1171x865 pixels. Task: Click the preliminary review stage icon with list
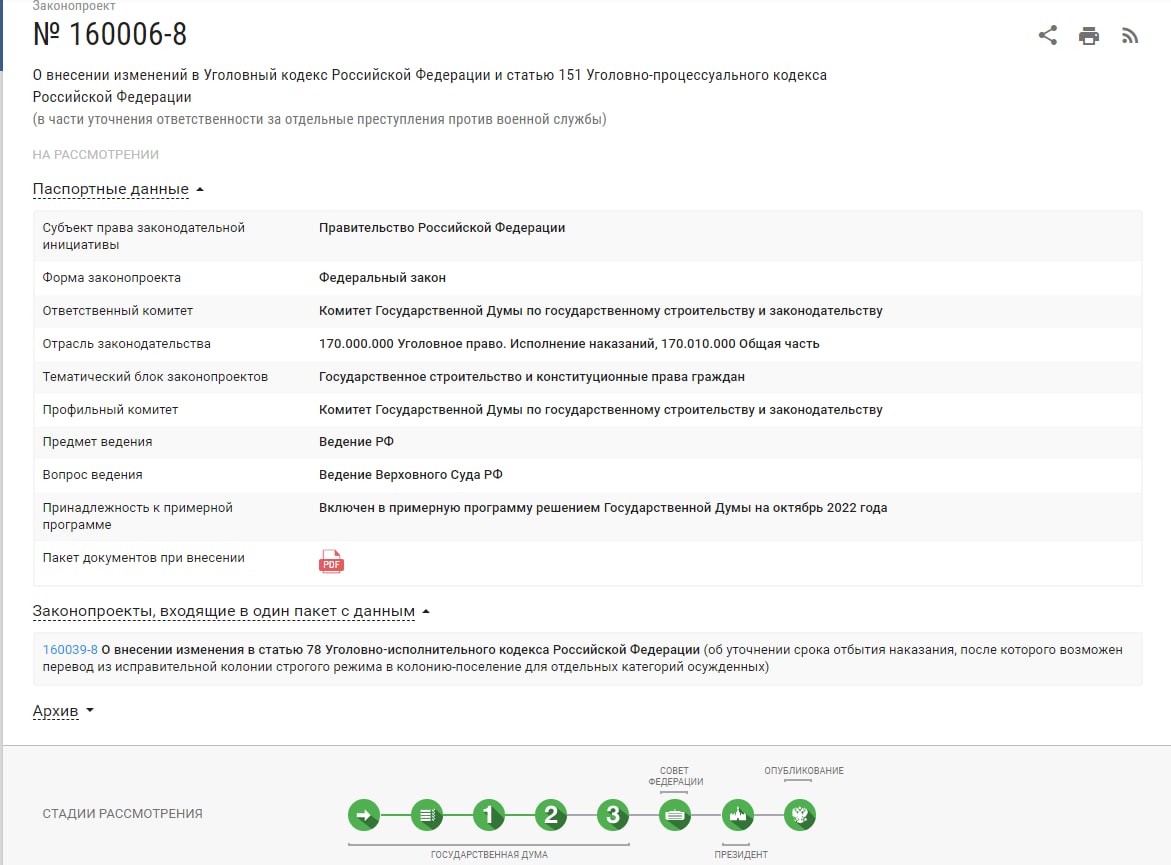426,815
